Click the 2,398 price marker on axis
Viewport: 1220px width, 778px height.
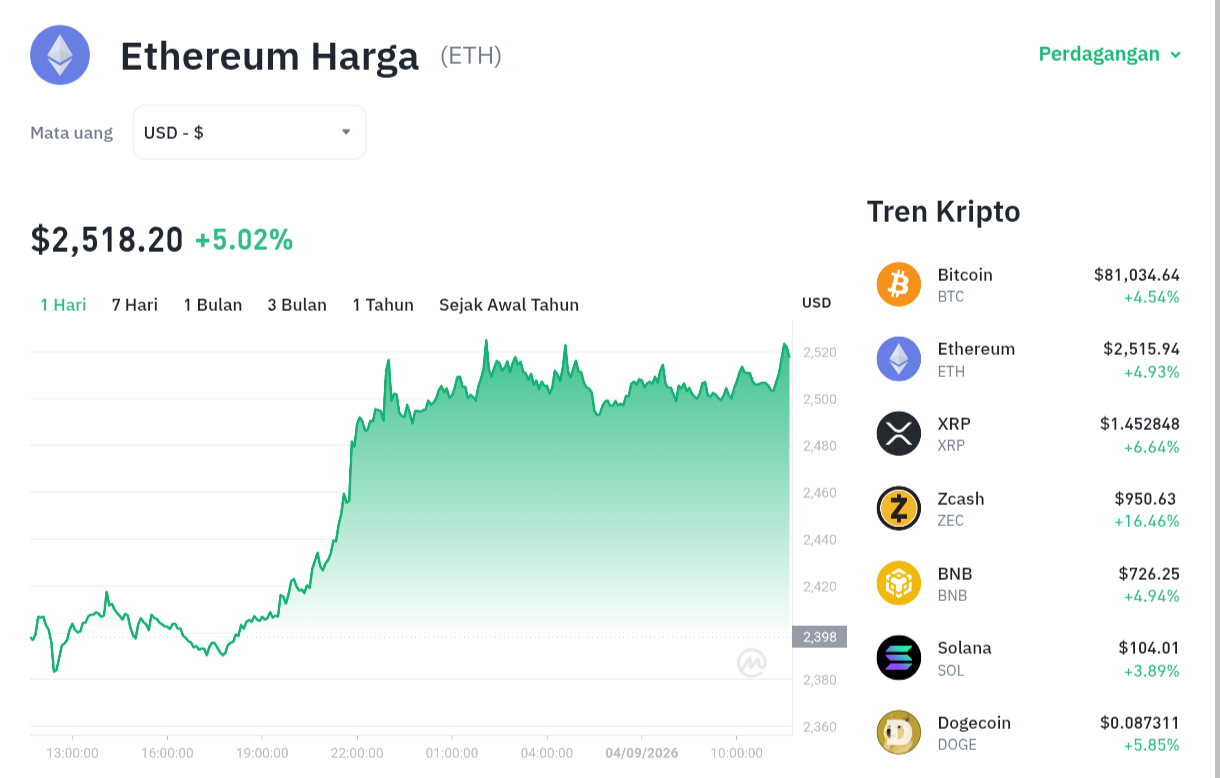[x=820, y=637]
